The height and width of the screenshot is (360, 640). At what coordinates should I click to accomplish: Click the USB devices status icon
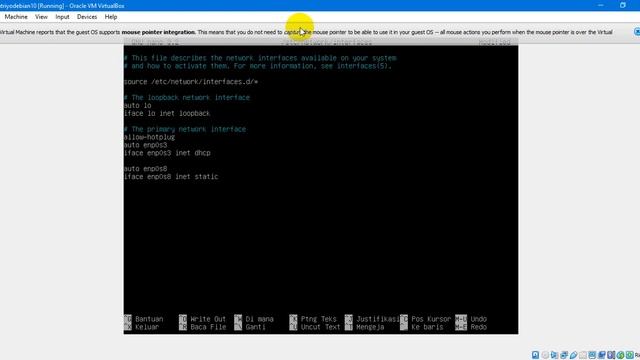tap(573, 355)
